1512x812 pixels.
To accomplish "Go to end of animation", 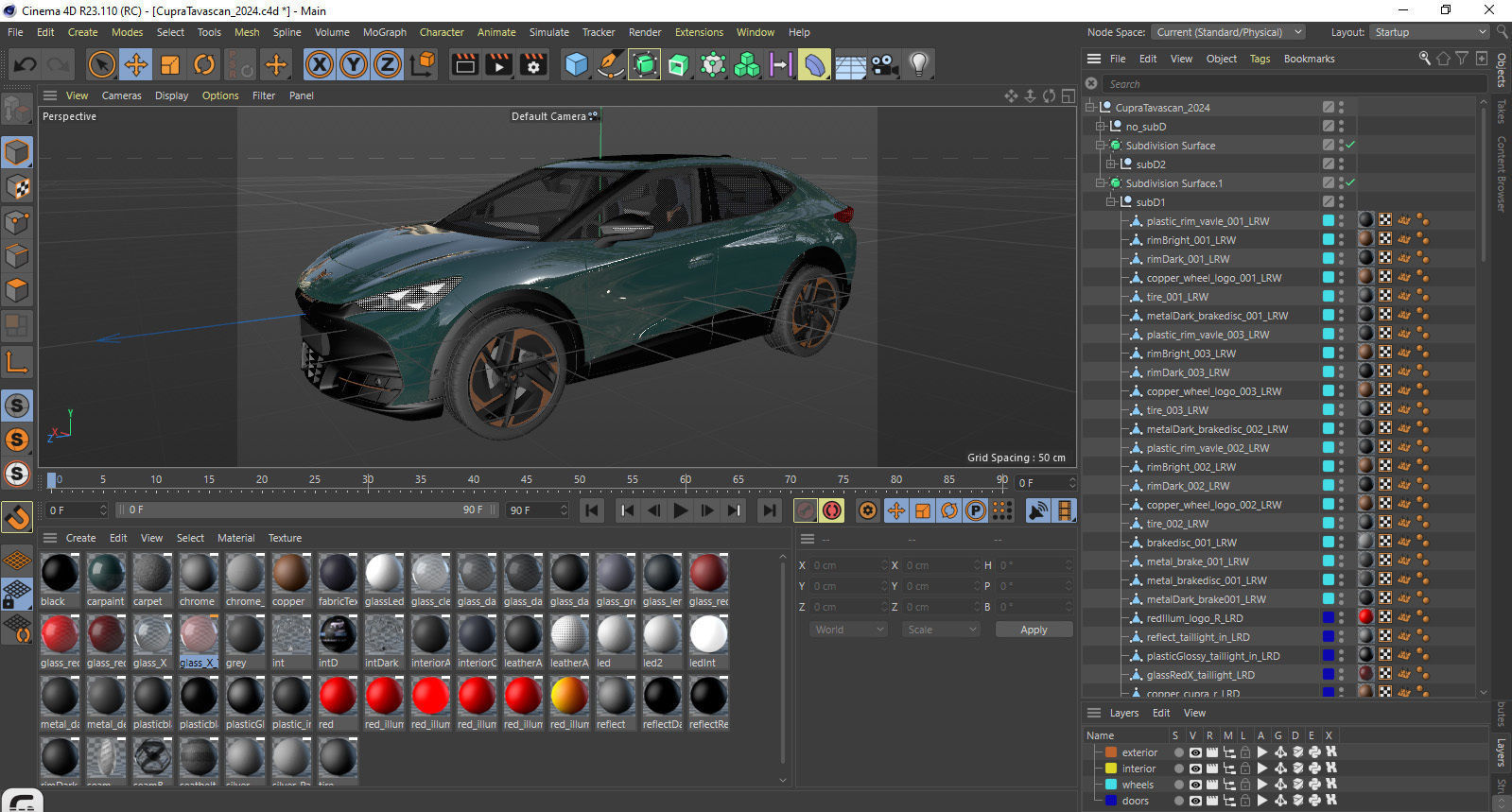I will pos(770,510).
